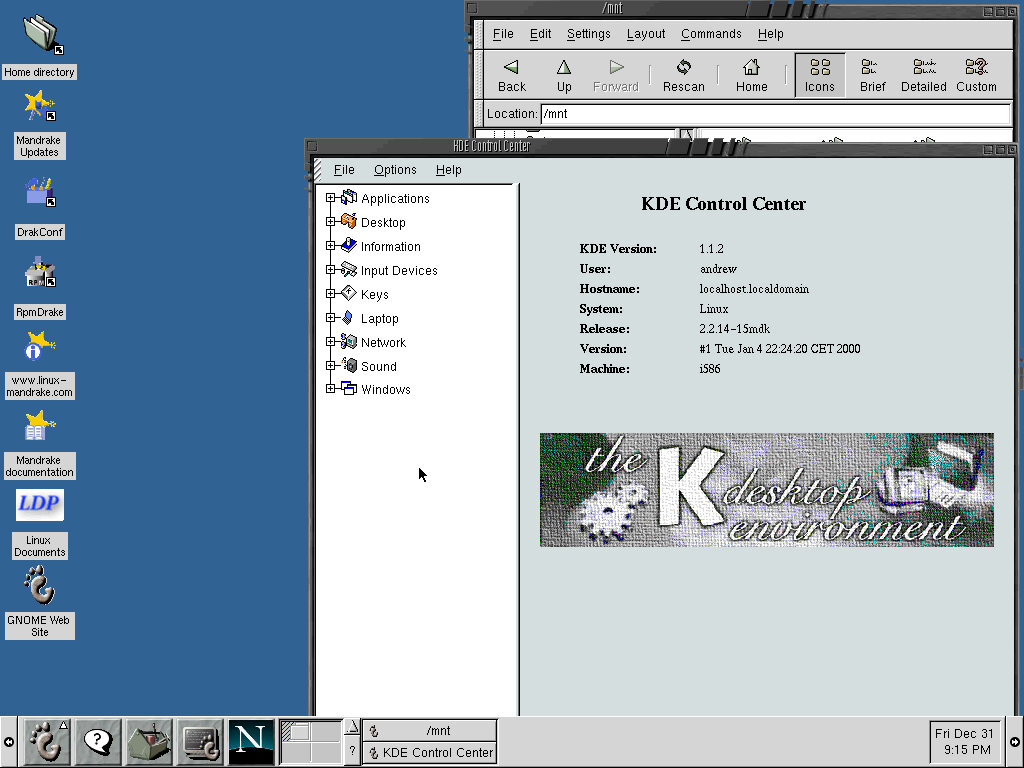Click the Back navigation arrow in file manager

tap(511, 73)
